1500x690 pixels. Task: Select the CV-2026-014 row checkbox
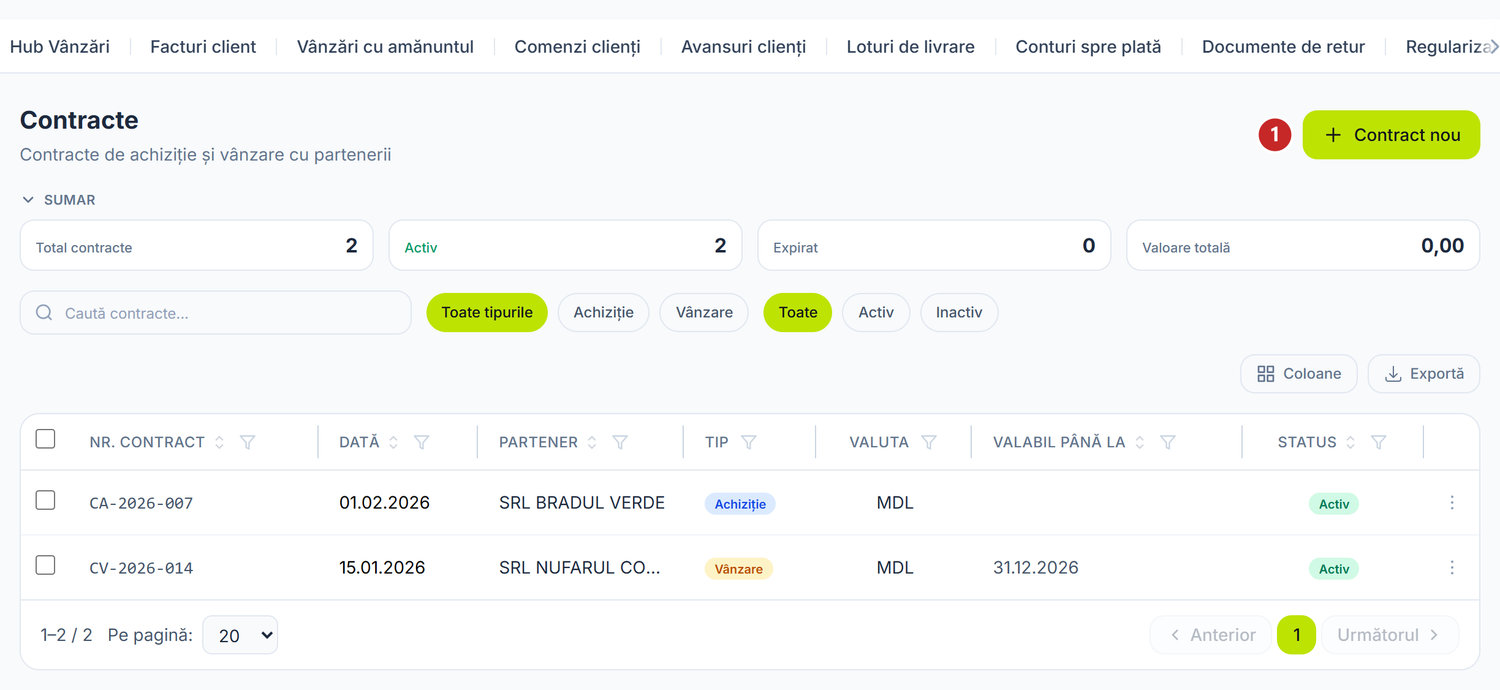[45, 565]
